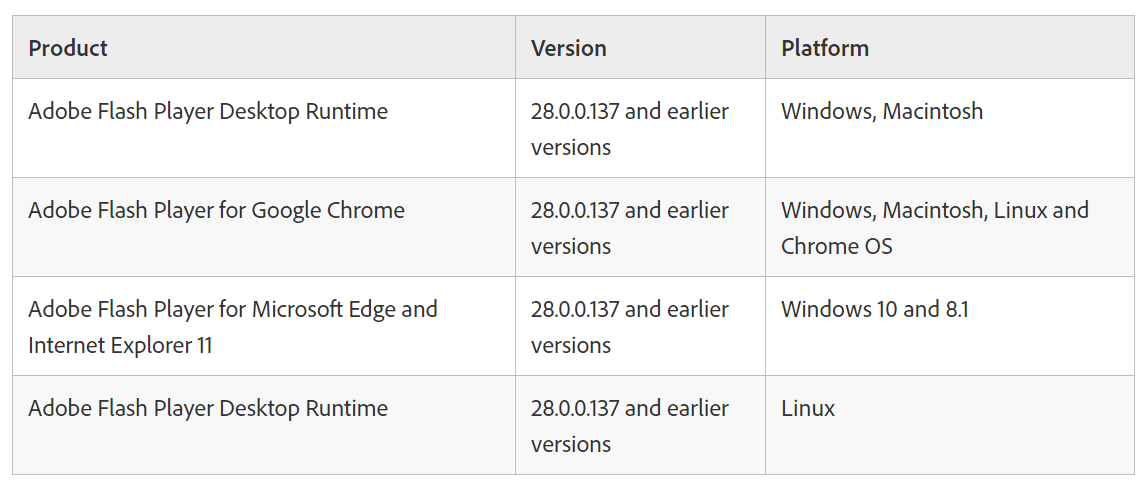This screenshot has width=1146, height=486.
Task: Click "28.0.0.137" in the Google Chrome row
Action: 575,210
